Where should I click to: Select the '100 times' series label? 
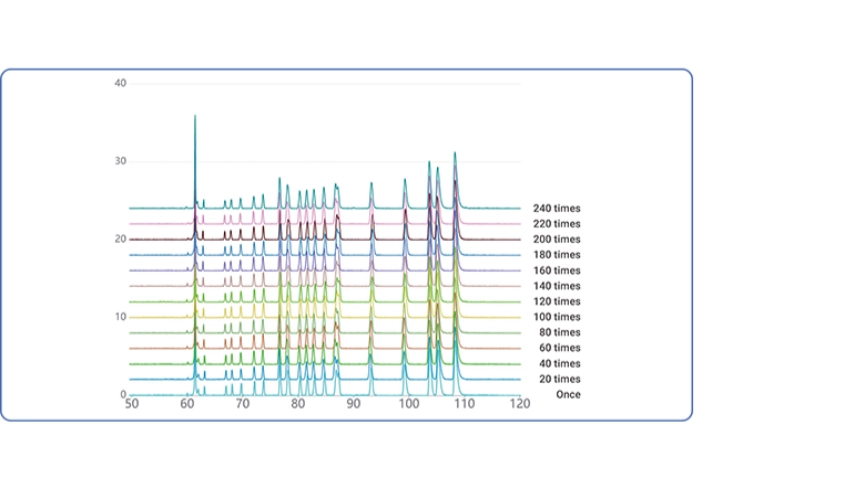(556, 317)
